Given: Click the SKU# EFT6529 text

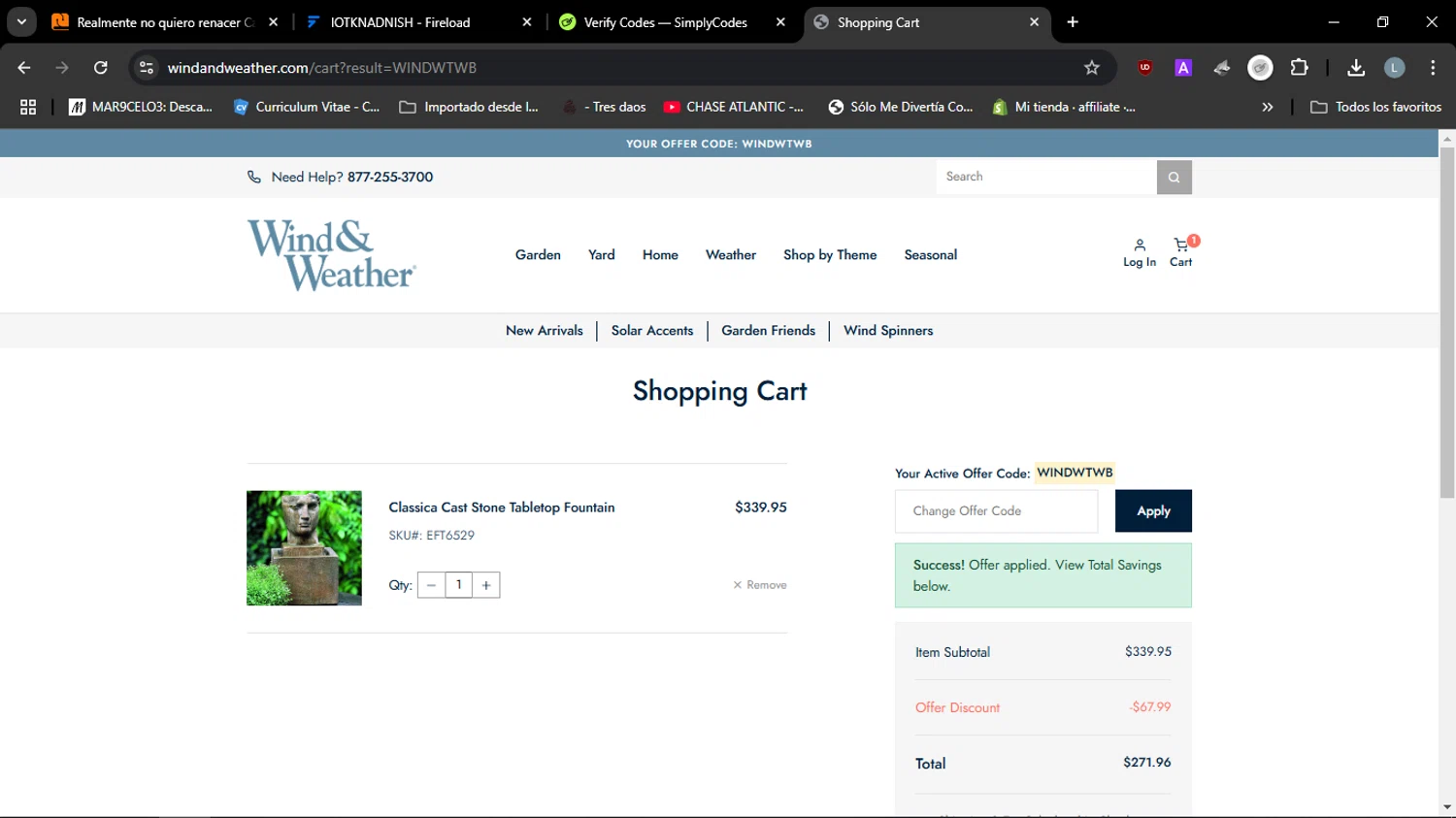Looking at the screenshot, I should tap(432, 536).
